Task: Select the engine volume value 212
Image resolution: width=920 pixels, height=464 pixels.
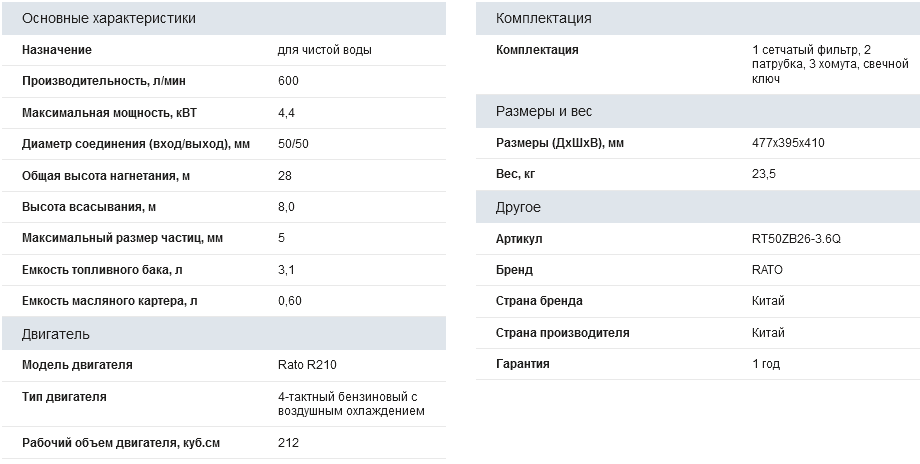Action: [x=288, y=442]
